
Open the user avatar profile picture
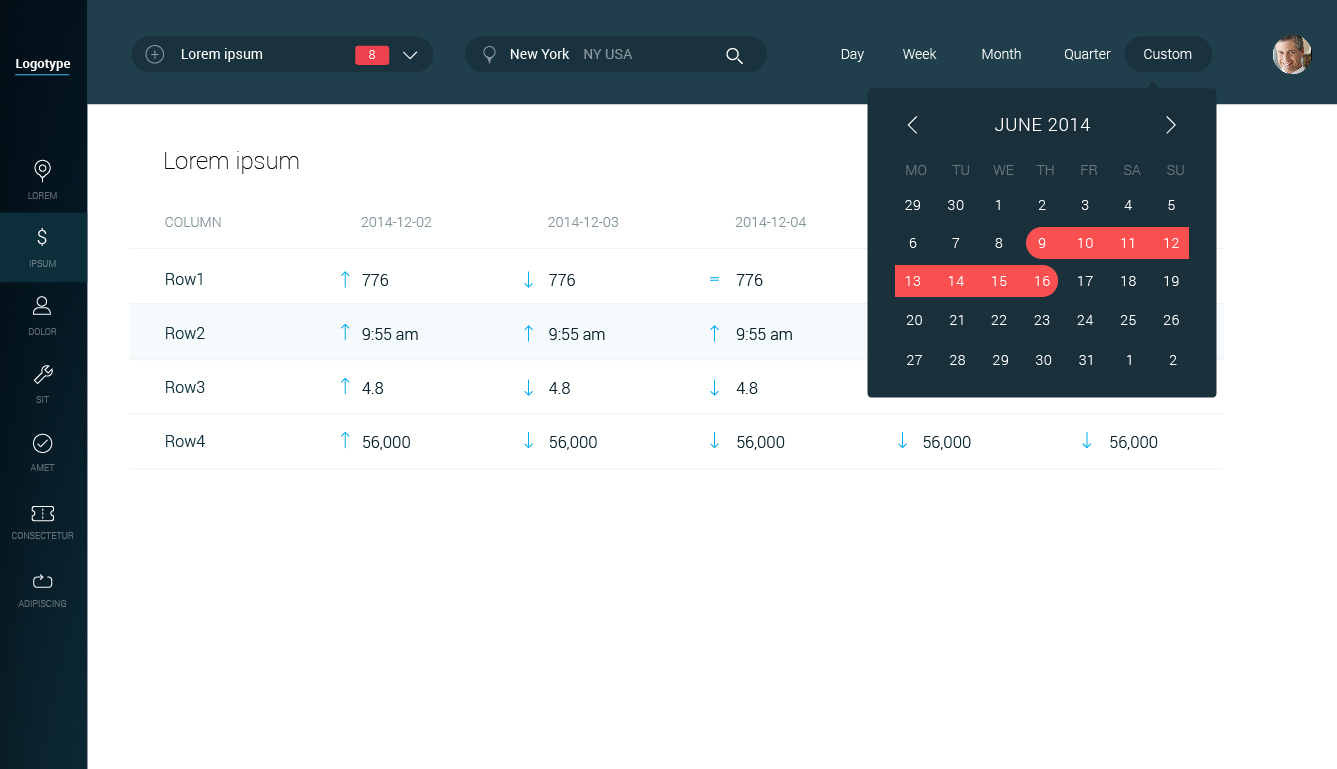1291,55
